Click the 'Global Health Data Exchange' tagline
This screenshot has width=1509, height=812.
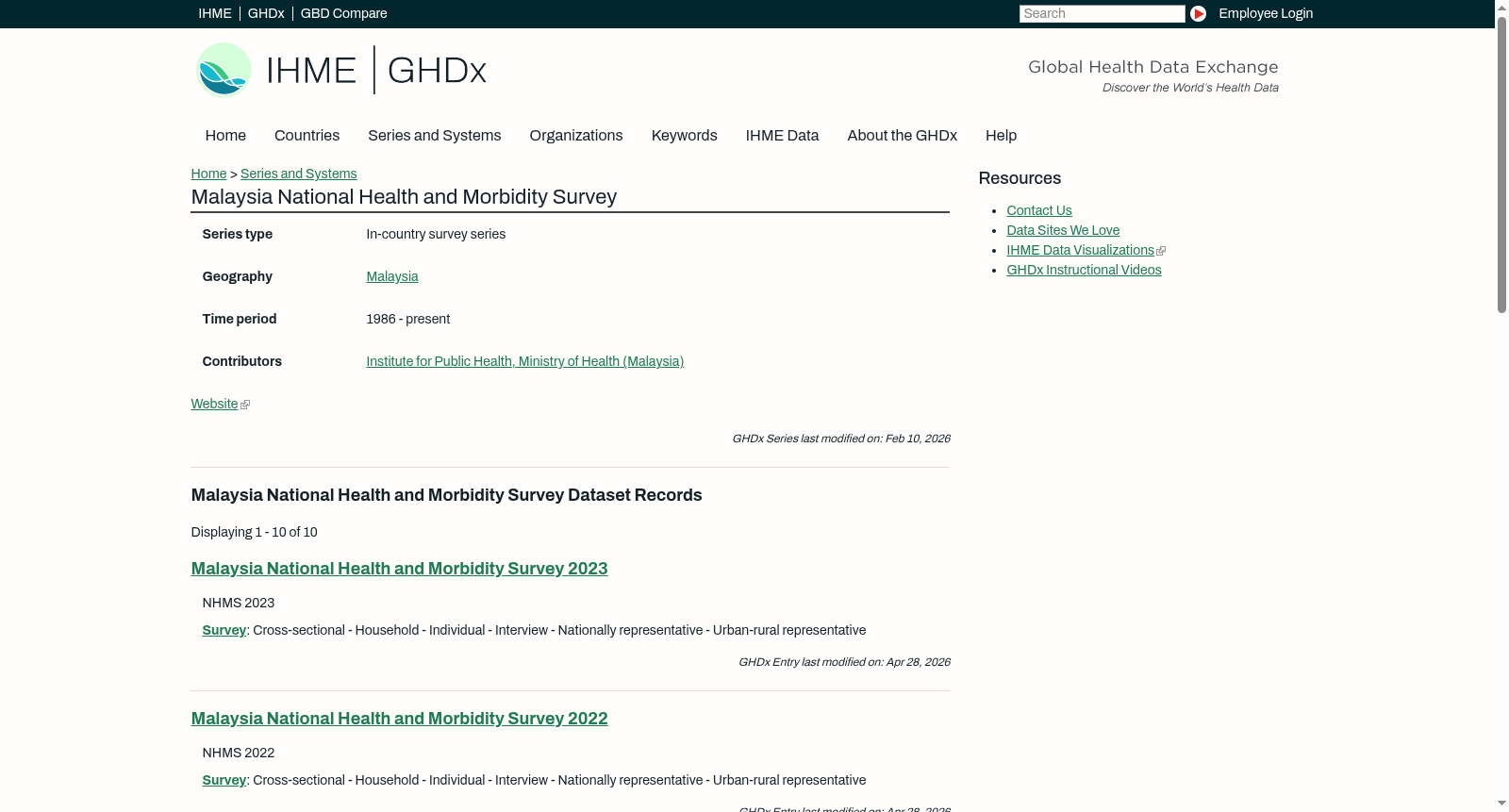[1152, 67]
